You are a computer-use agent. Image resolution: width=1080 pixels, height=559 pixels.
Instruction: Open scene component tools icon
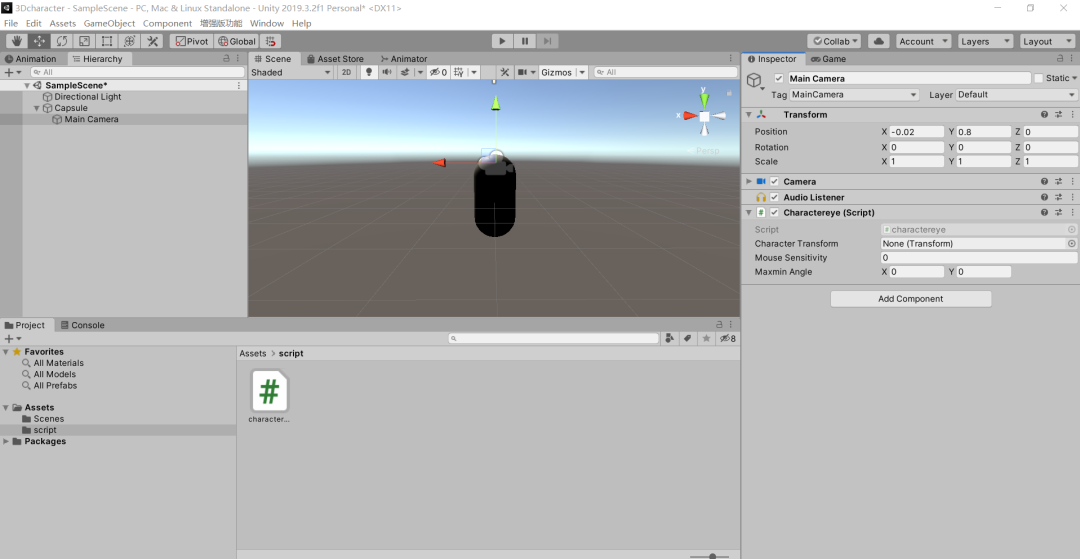504,72
